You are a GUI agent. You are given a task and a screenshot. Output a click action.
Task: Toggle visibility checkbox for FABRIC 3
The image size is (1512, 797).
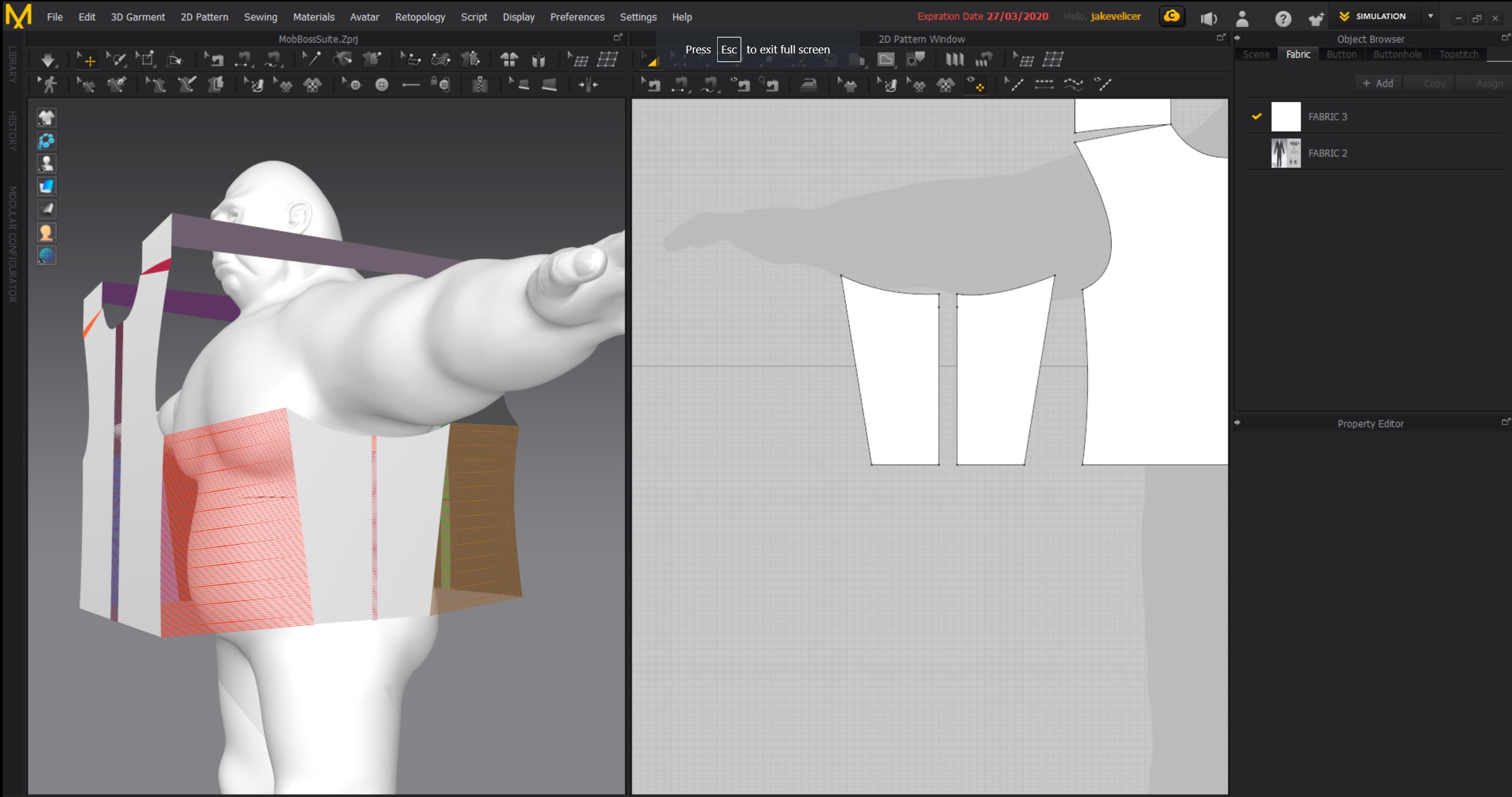point(1257,116)
